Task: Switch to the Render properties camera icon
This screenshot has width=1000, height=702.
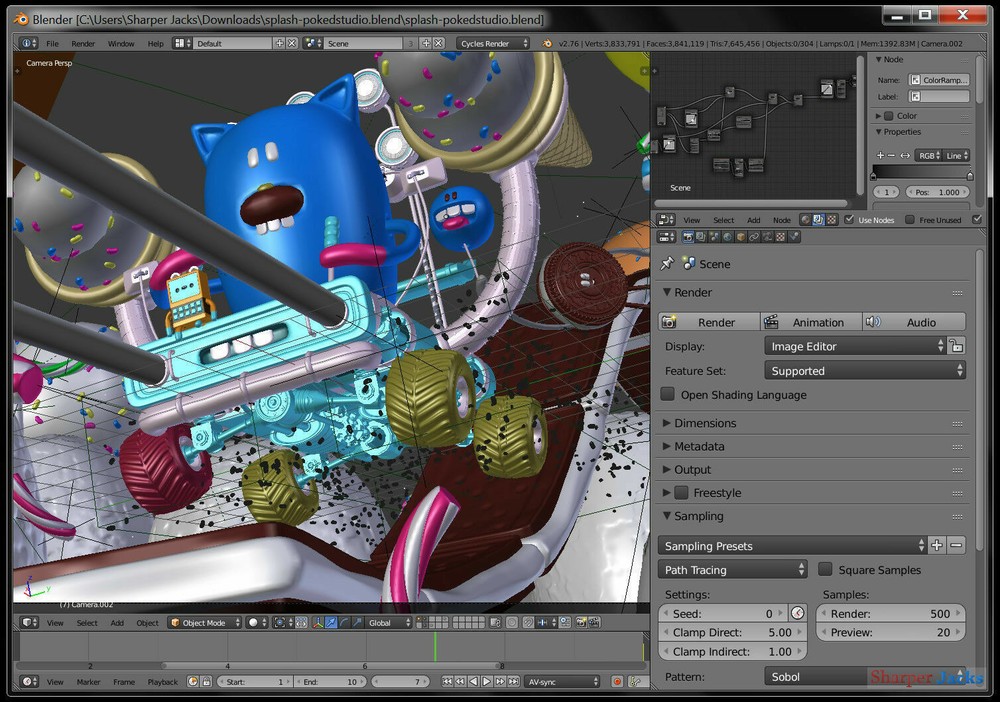Action: coord(689,237)
